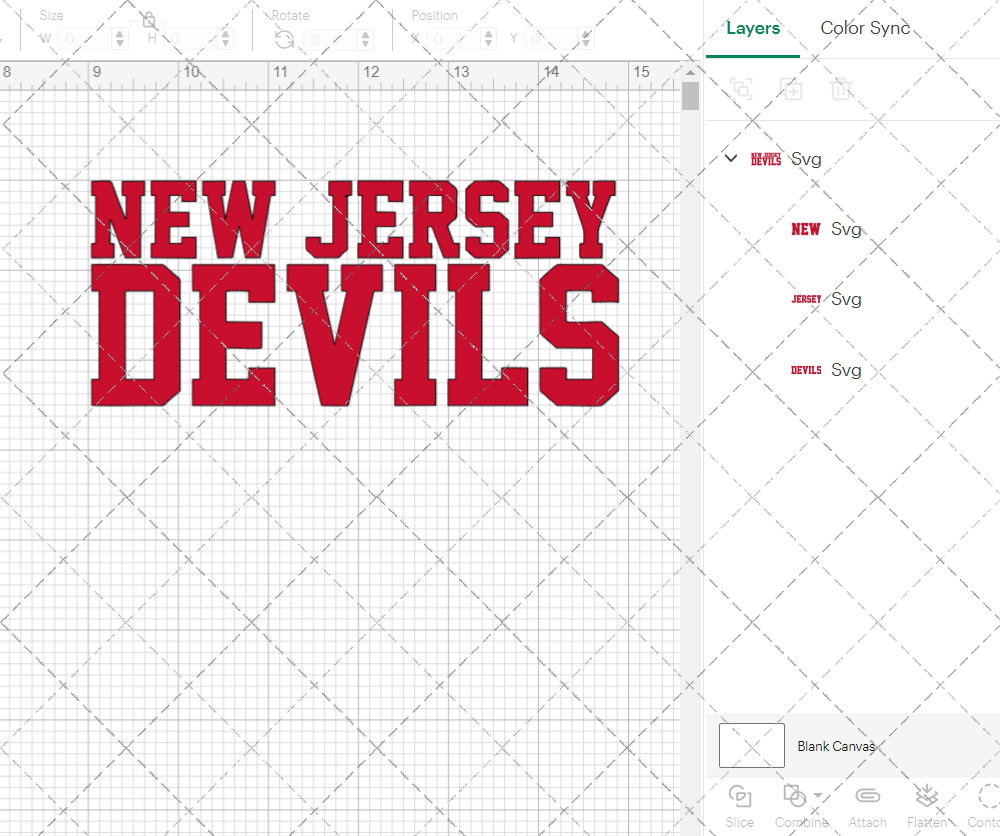Click the group layers icon

tap(741, 89)
